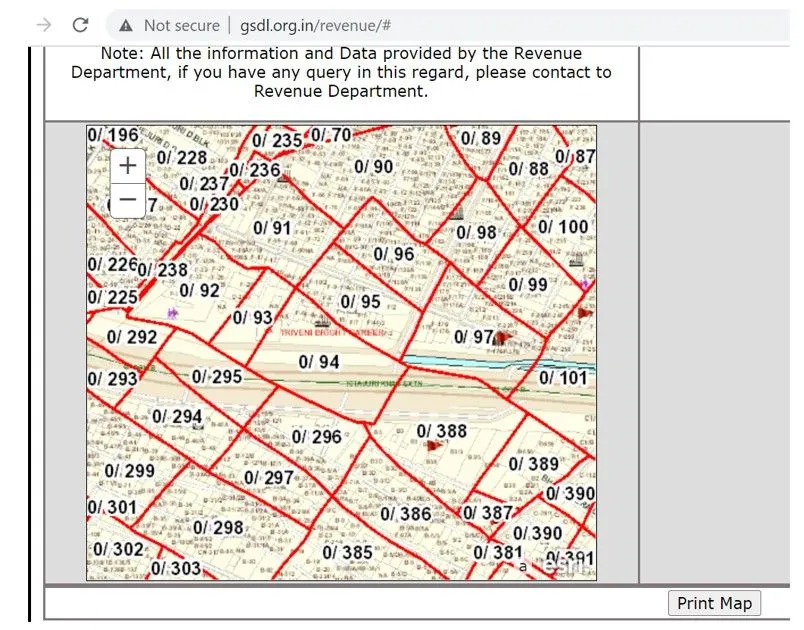Click the parcel labeled 0/389
The height and width of the screenshot is (630, 804).
(x=533, y=464)
